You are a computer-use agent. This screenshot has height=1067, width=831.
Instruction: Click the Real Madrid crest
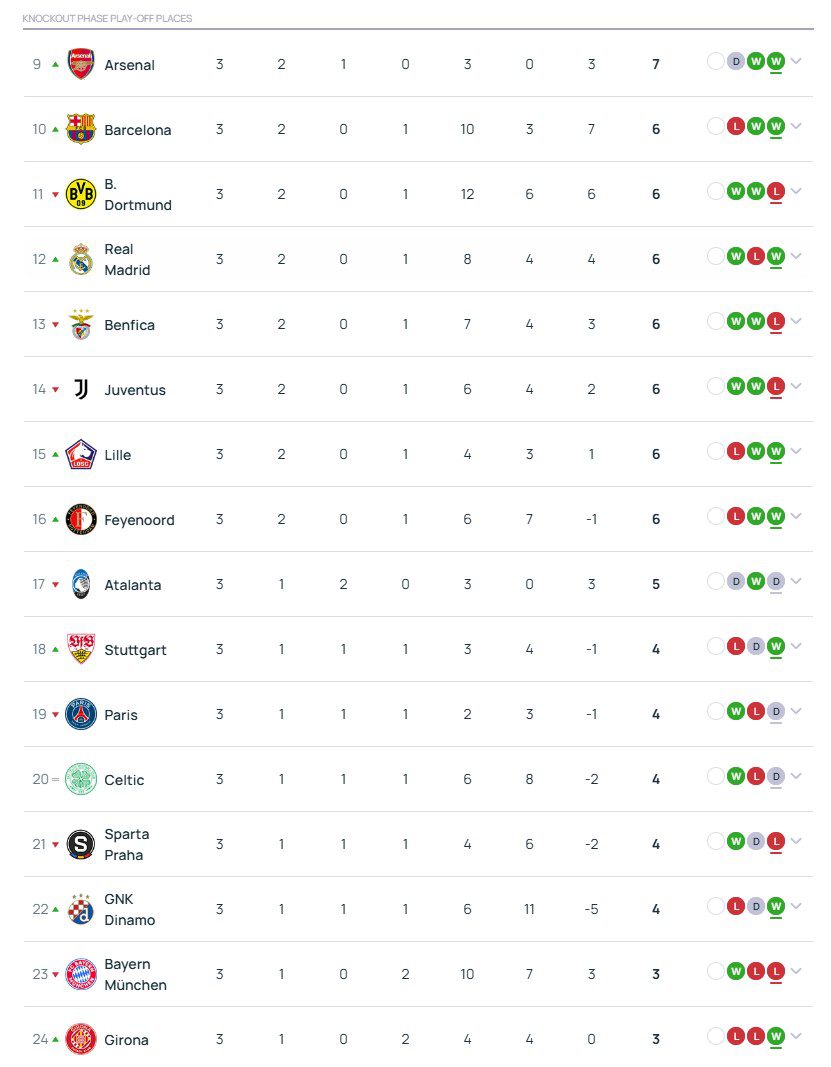81,259
